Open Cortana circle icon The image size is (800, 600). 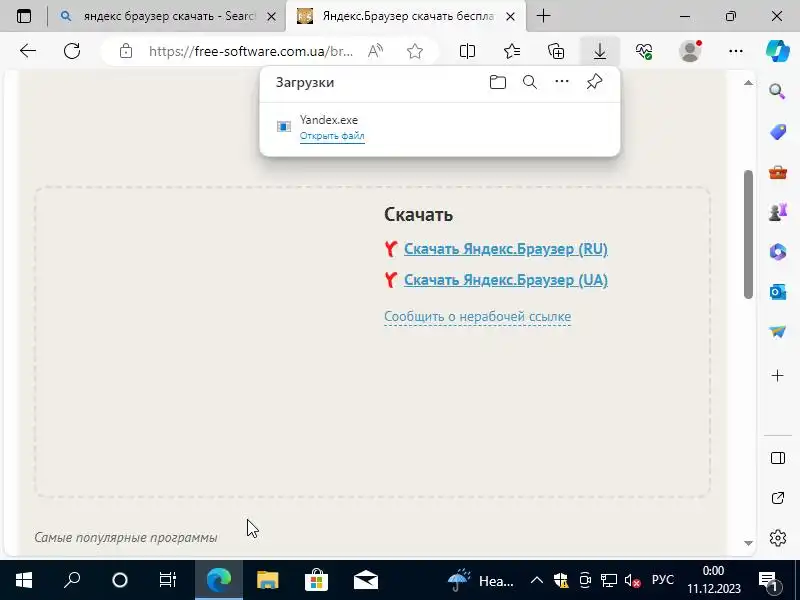(120, 580)
